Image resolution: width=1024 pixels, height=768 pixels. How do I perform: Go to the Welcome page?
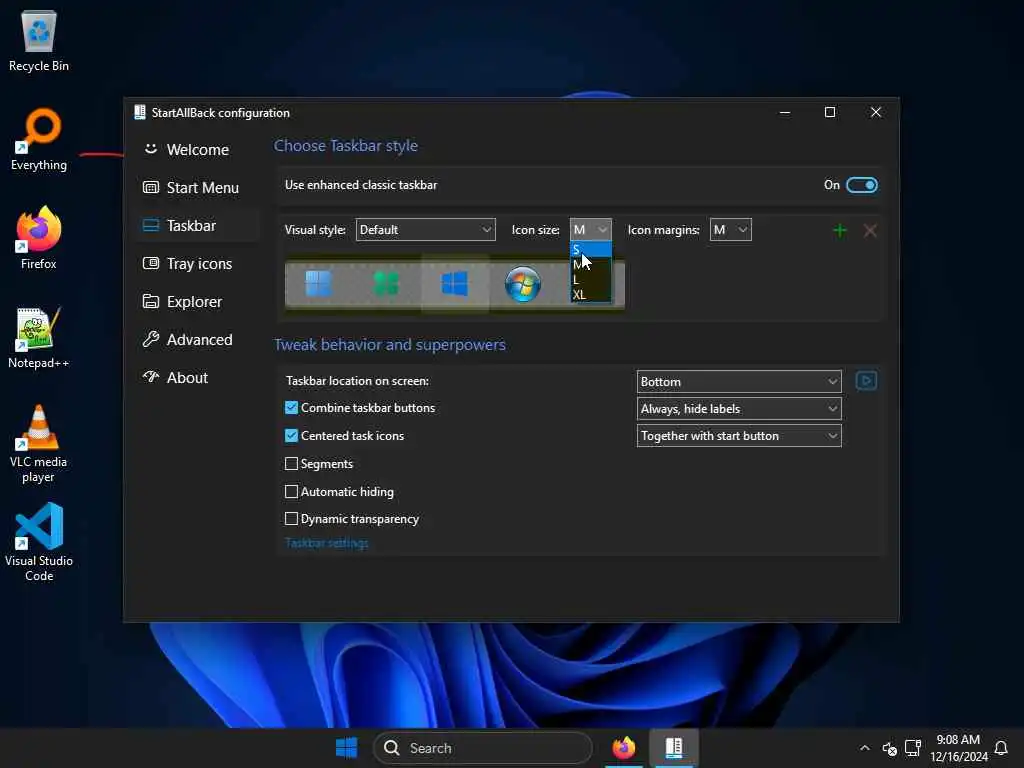click(198, 150)
